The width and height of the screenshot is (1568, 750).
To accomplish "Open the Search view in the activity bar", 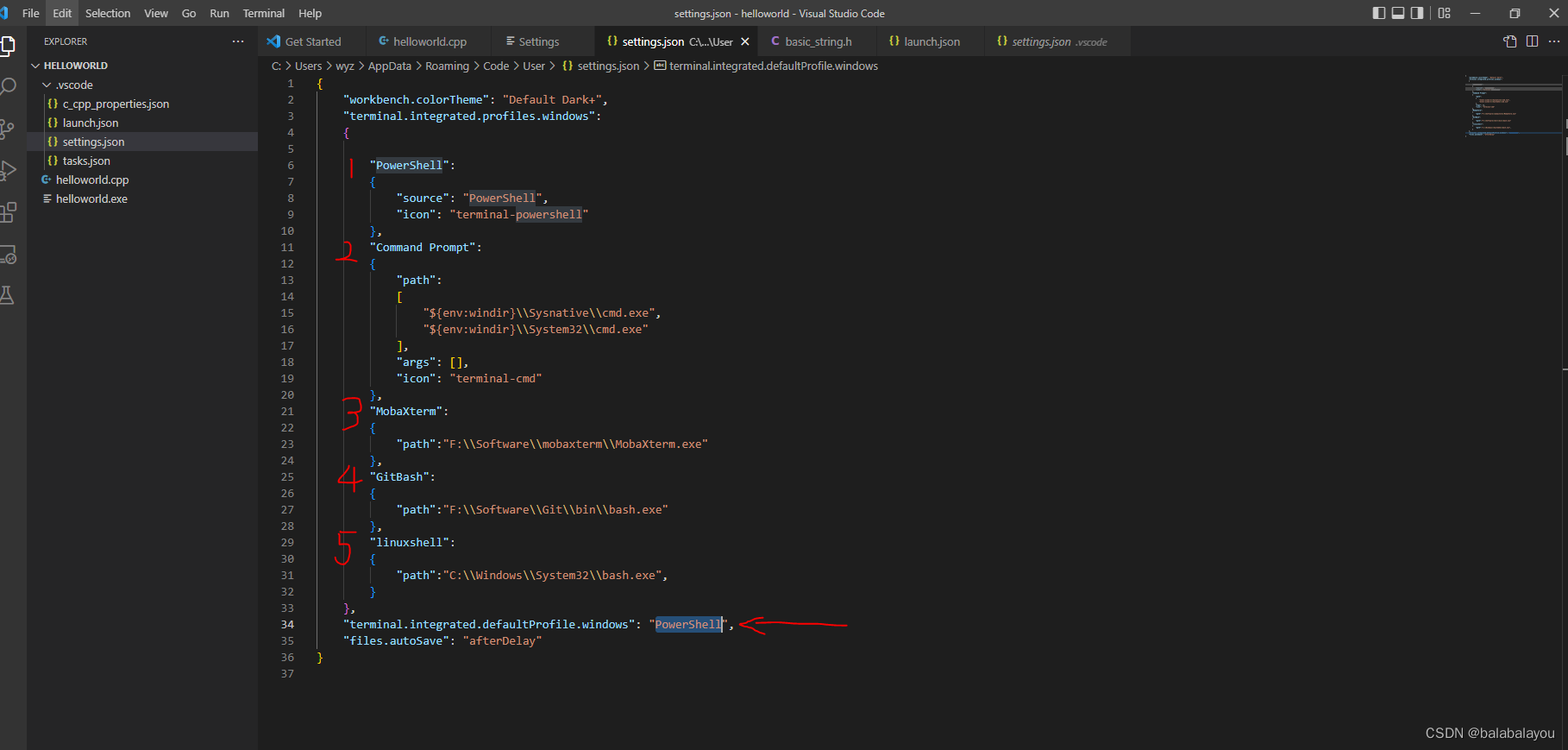I will tap(7, 87).
